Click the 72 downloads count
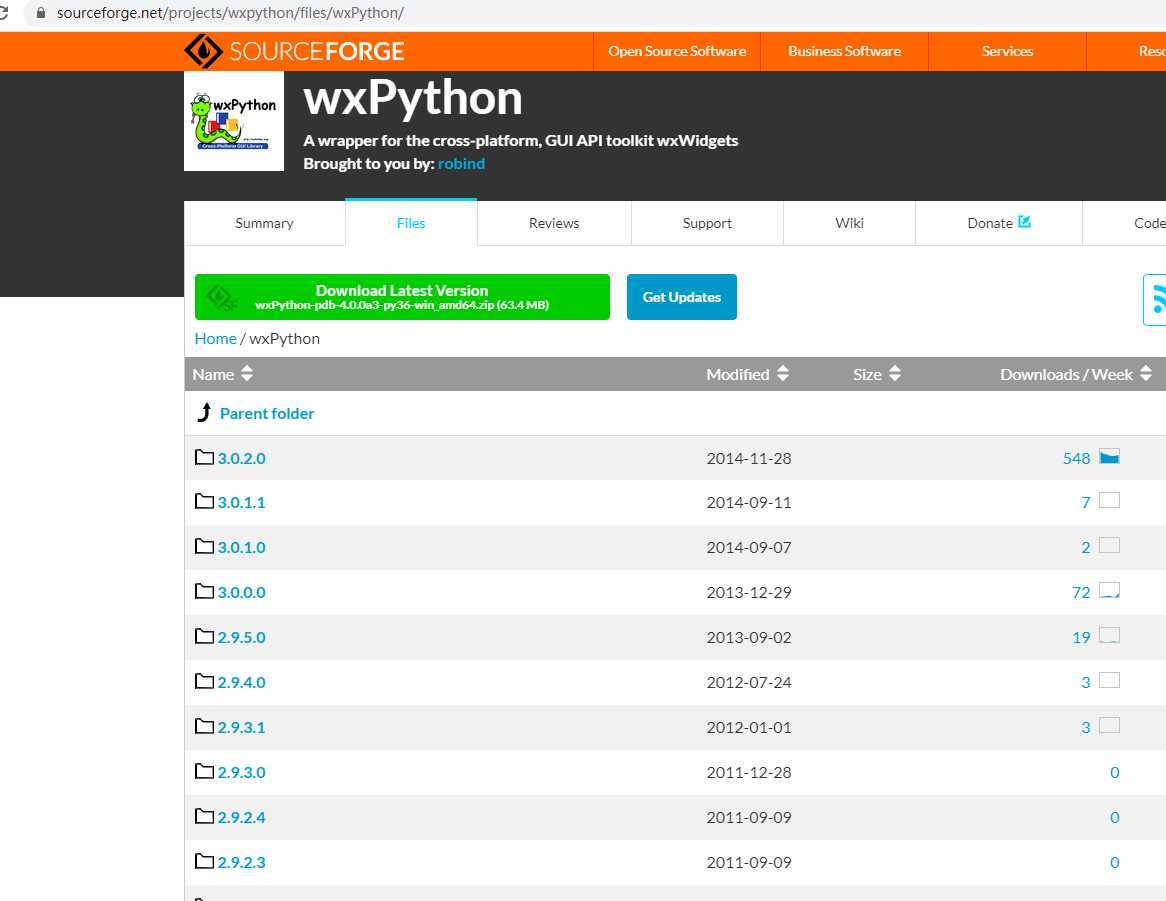Viewport: 1166px width, 901px height. (1081, 592)
